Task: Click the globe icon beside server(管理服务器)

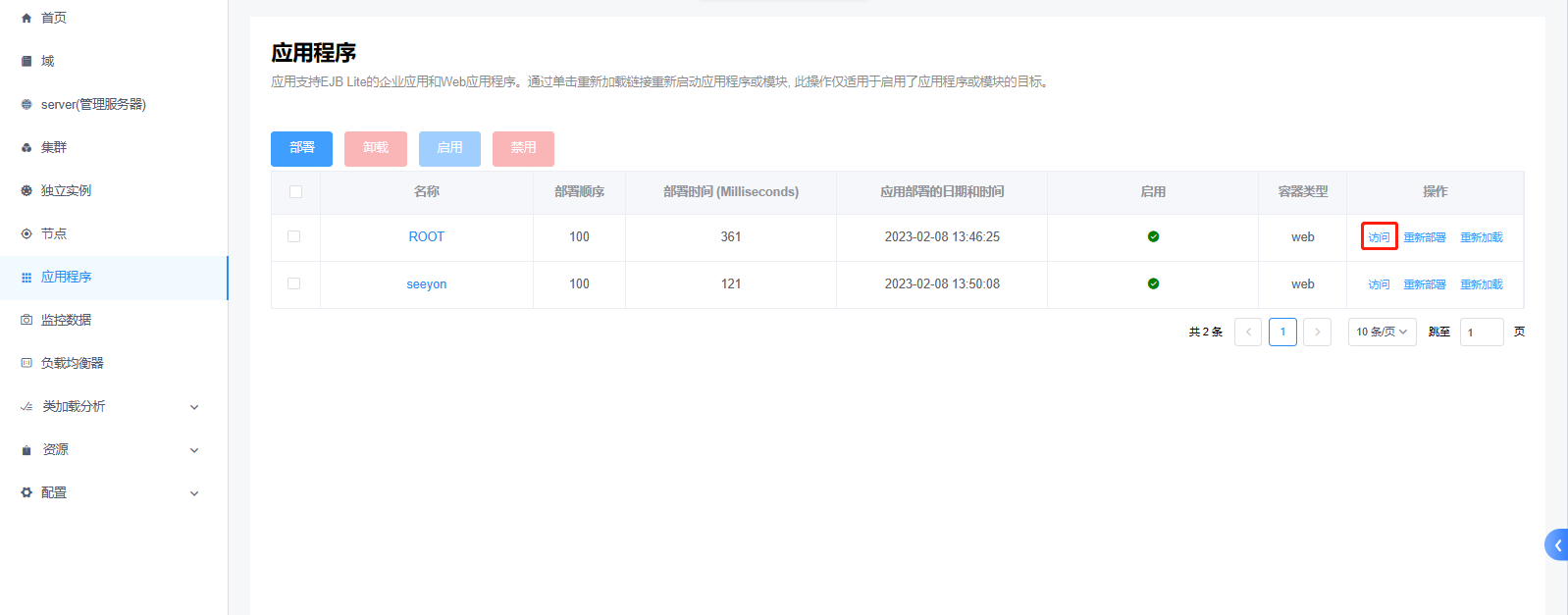Action: click(26, 104)
